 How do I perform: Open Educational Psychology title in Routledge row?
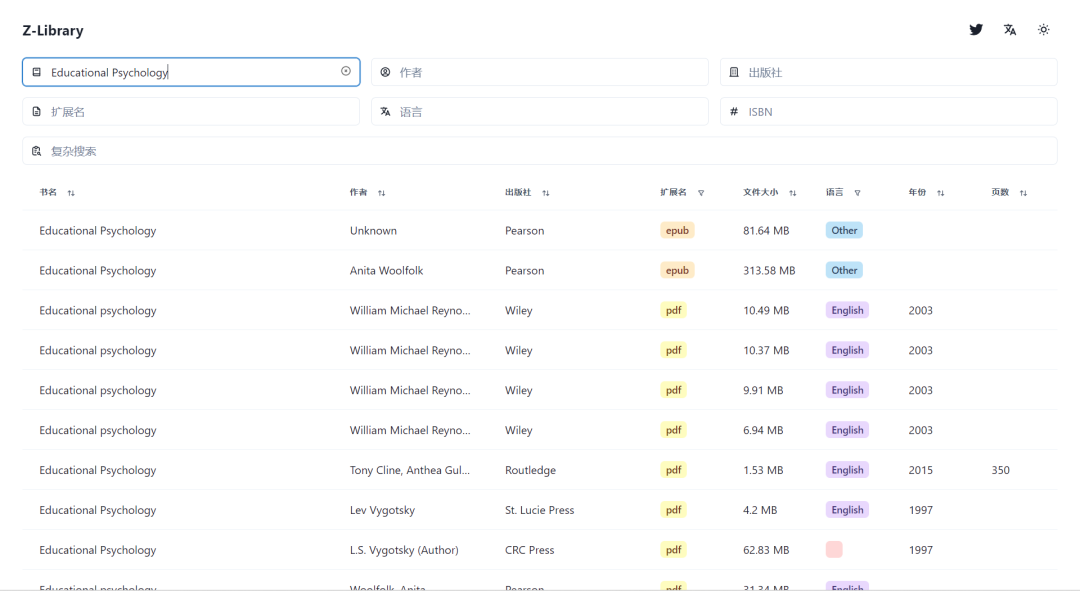tap(98, 470)
